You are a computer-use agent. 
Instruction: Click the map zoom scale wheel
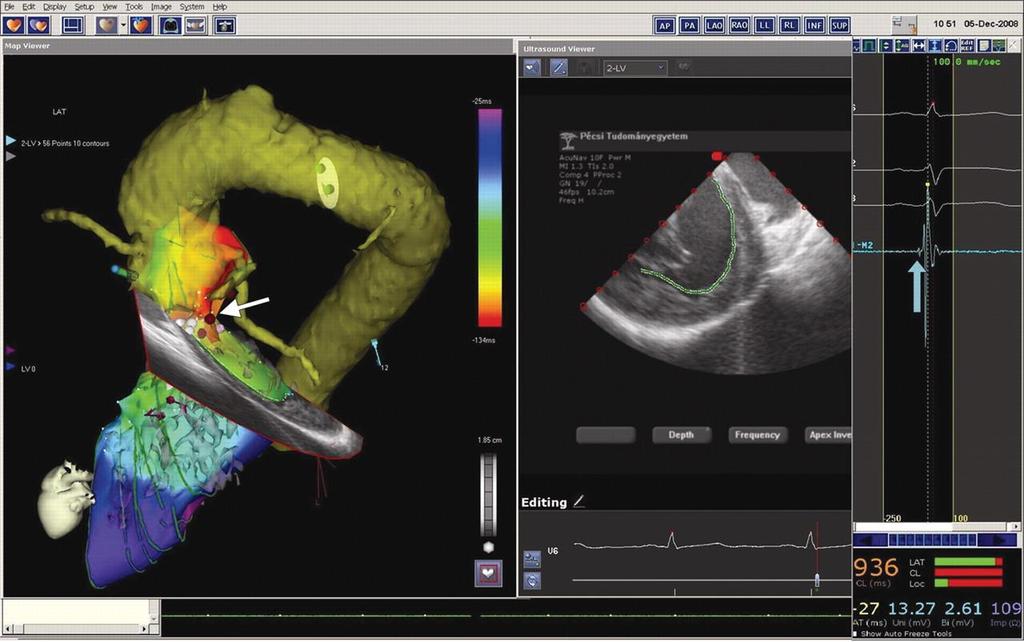[x=488, y=496]
